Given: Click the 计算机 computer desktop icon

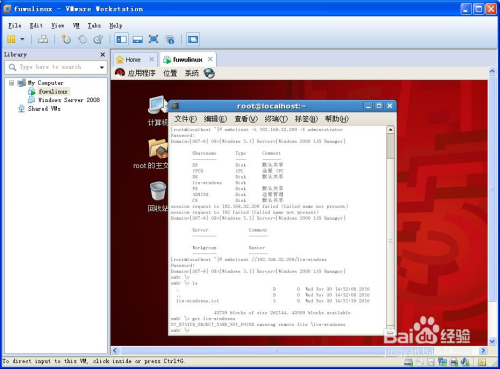Looking at the screenshot, I should (157, 111).
